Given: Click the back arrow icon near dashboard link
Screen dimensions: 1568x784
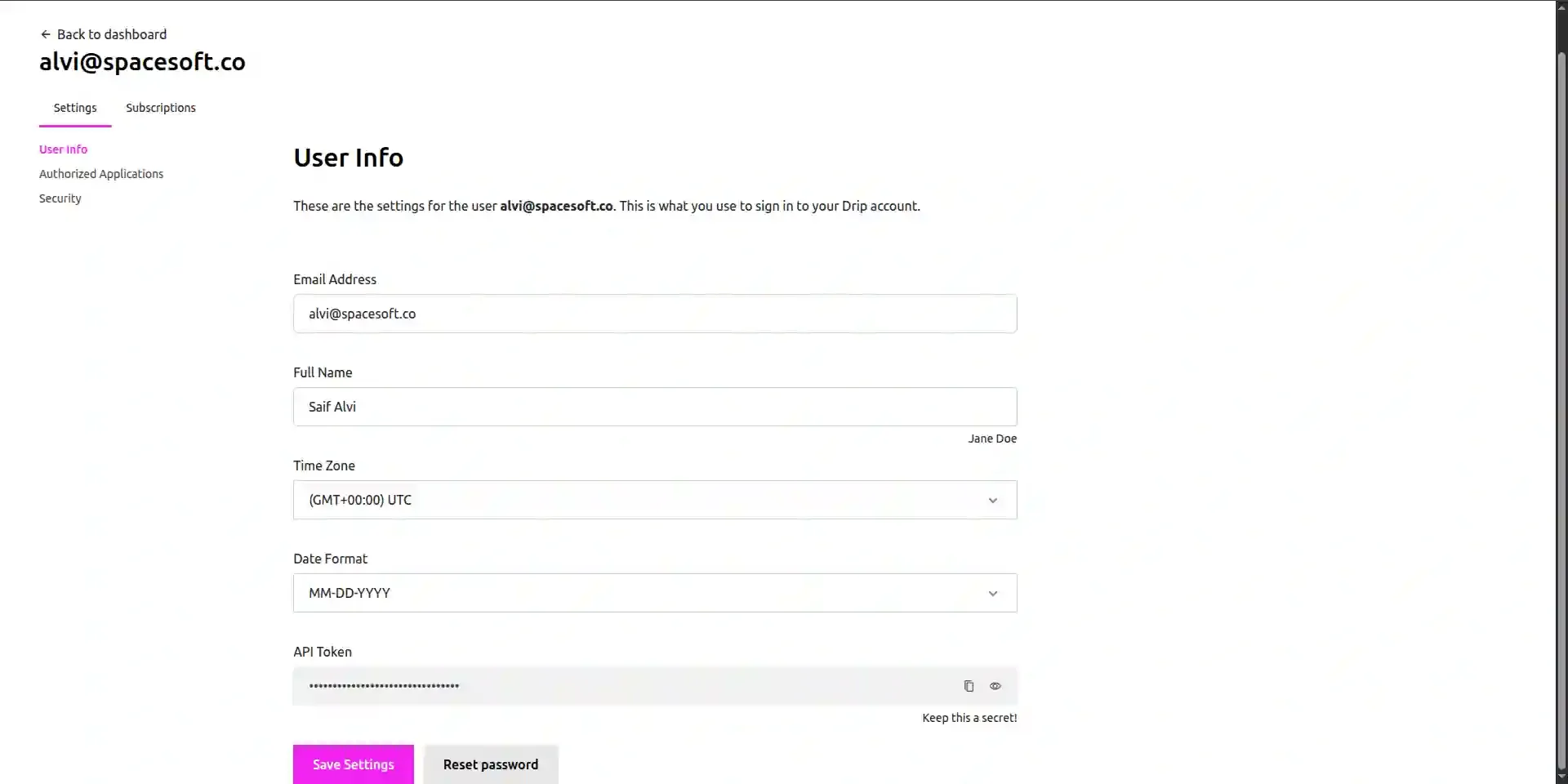Looking at the screenshot, I should coord(46,34).
